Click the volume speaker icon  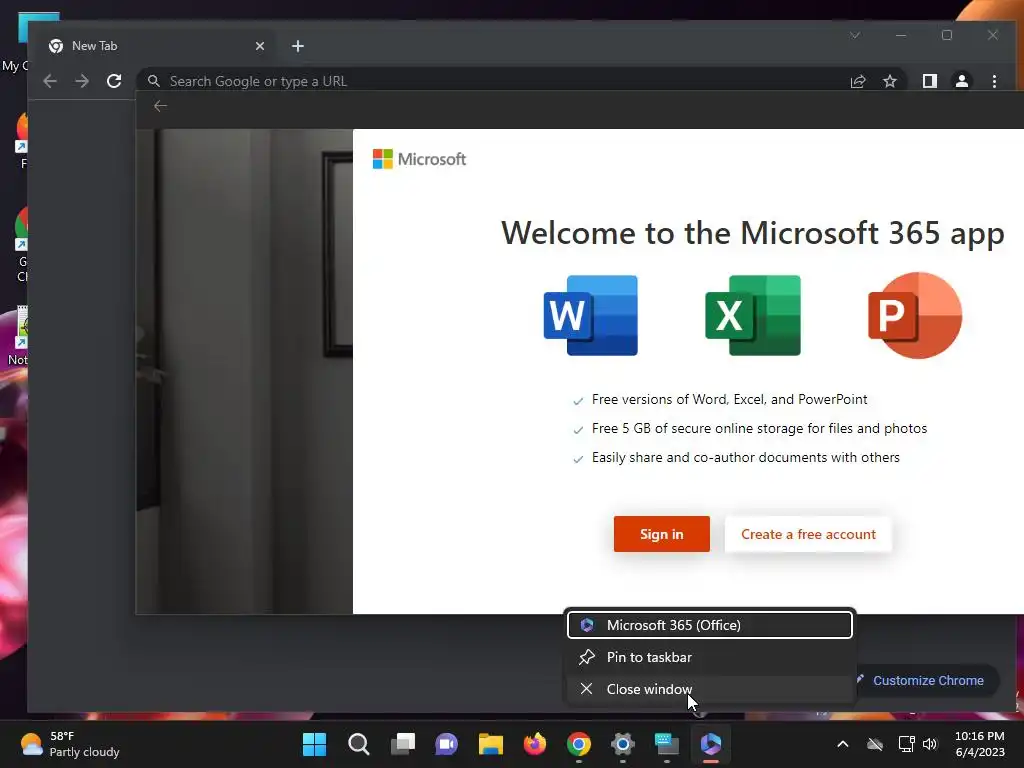[x=930, y=744]
